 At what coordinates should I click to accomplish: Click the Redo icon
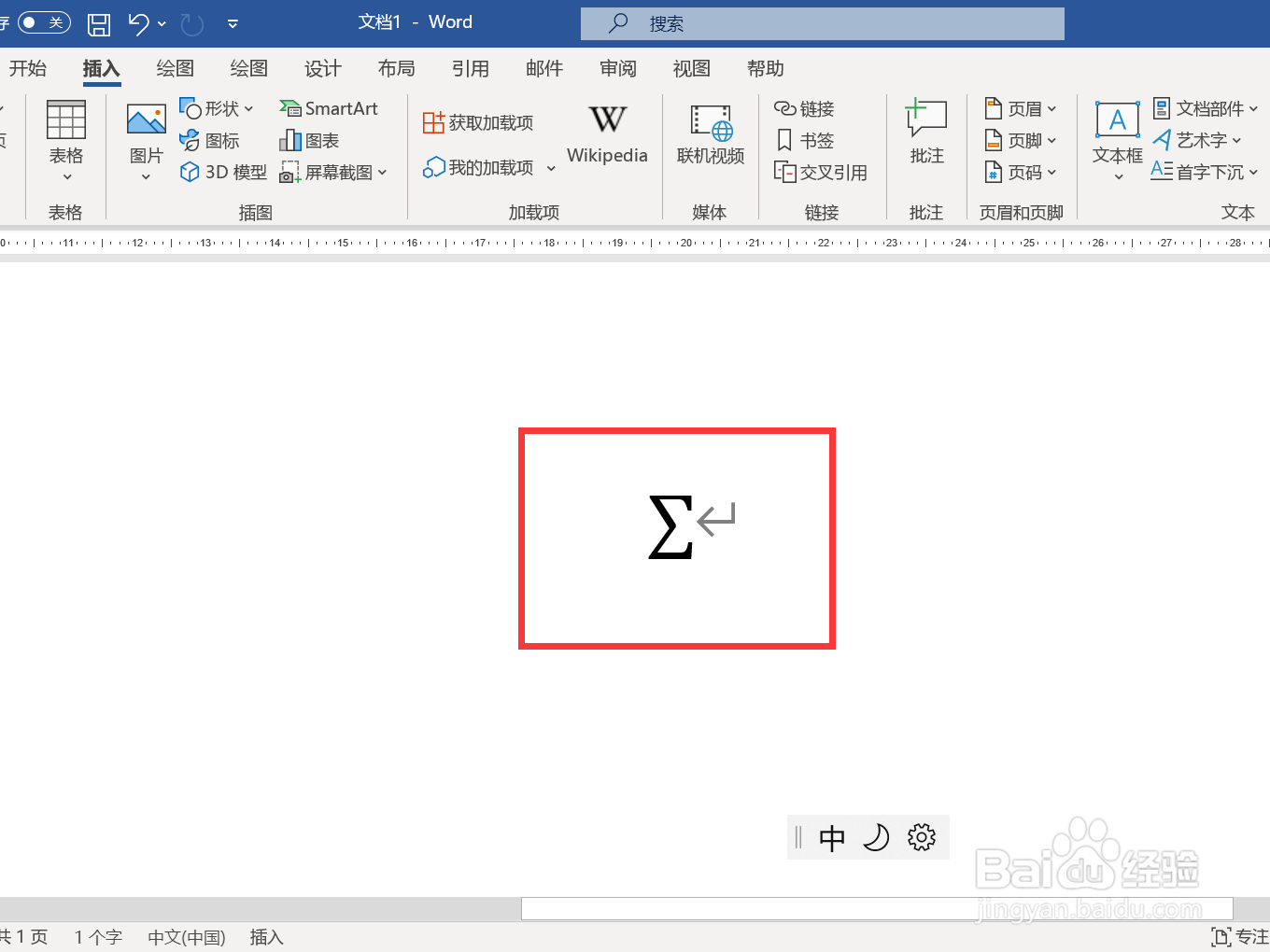click(191, 24)
